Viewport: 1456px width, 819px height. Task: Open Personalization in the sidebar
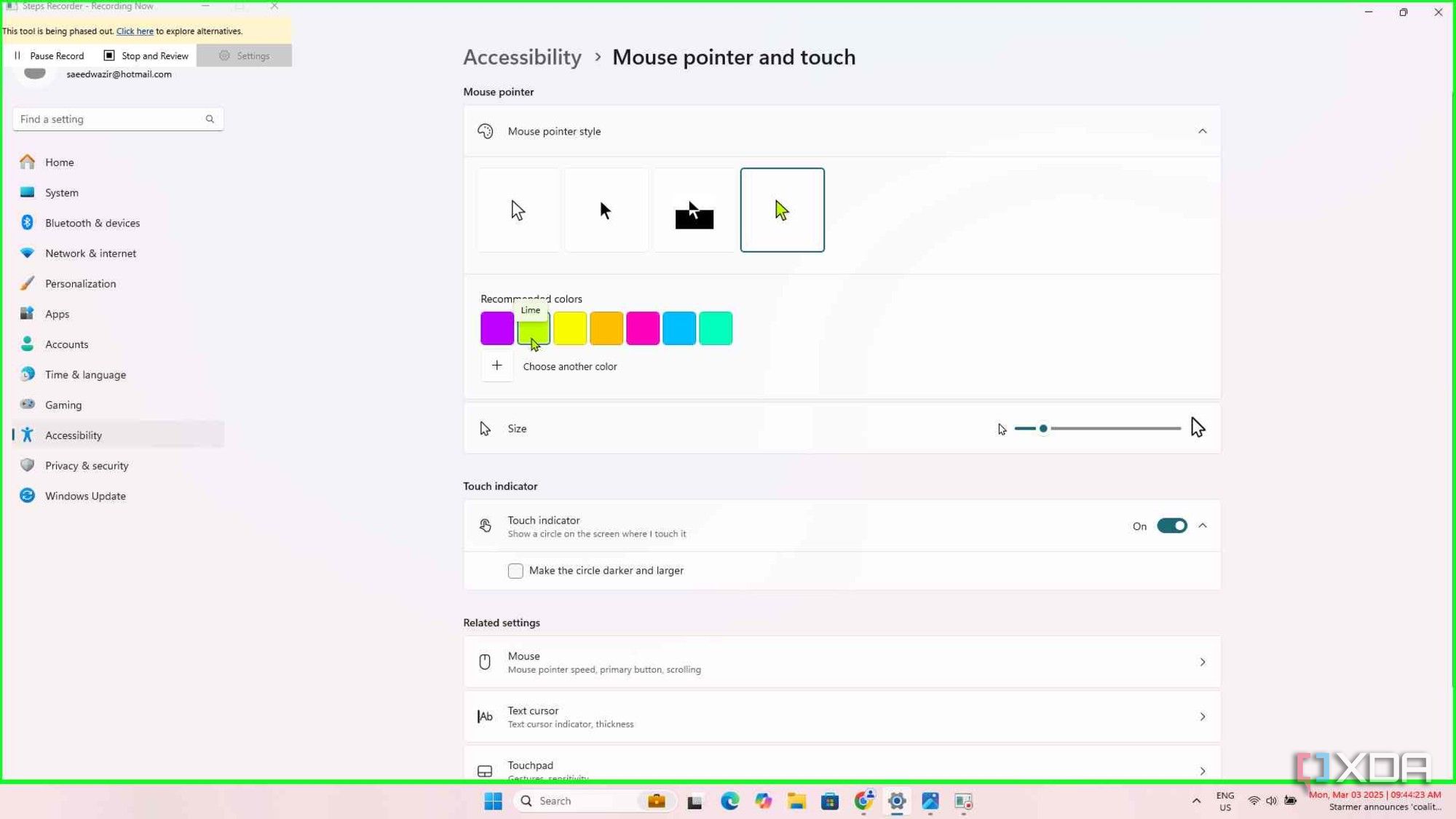[80, 284]
